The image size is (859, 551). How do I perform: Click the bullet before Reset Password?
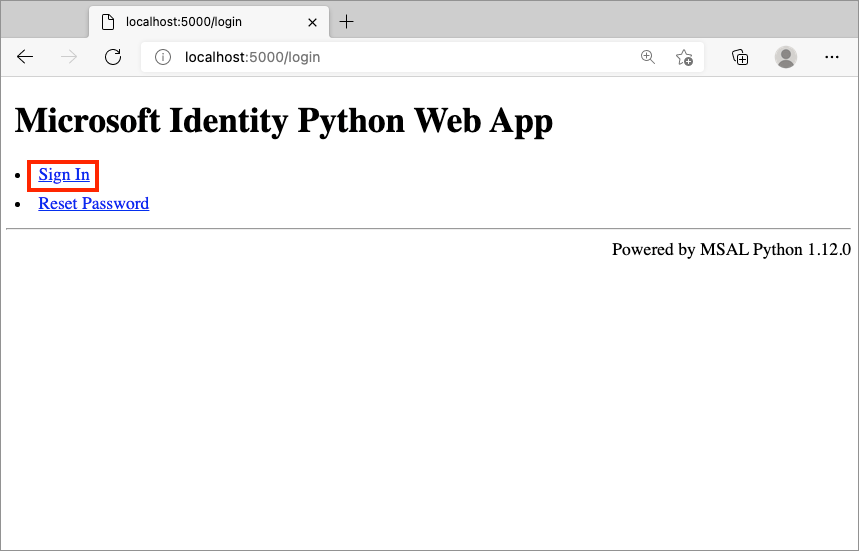tap(19, 204)
